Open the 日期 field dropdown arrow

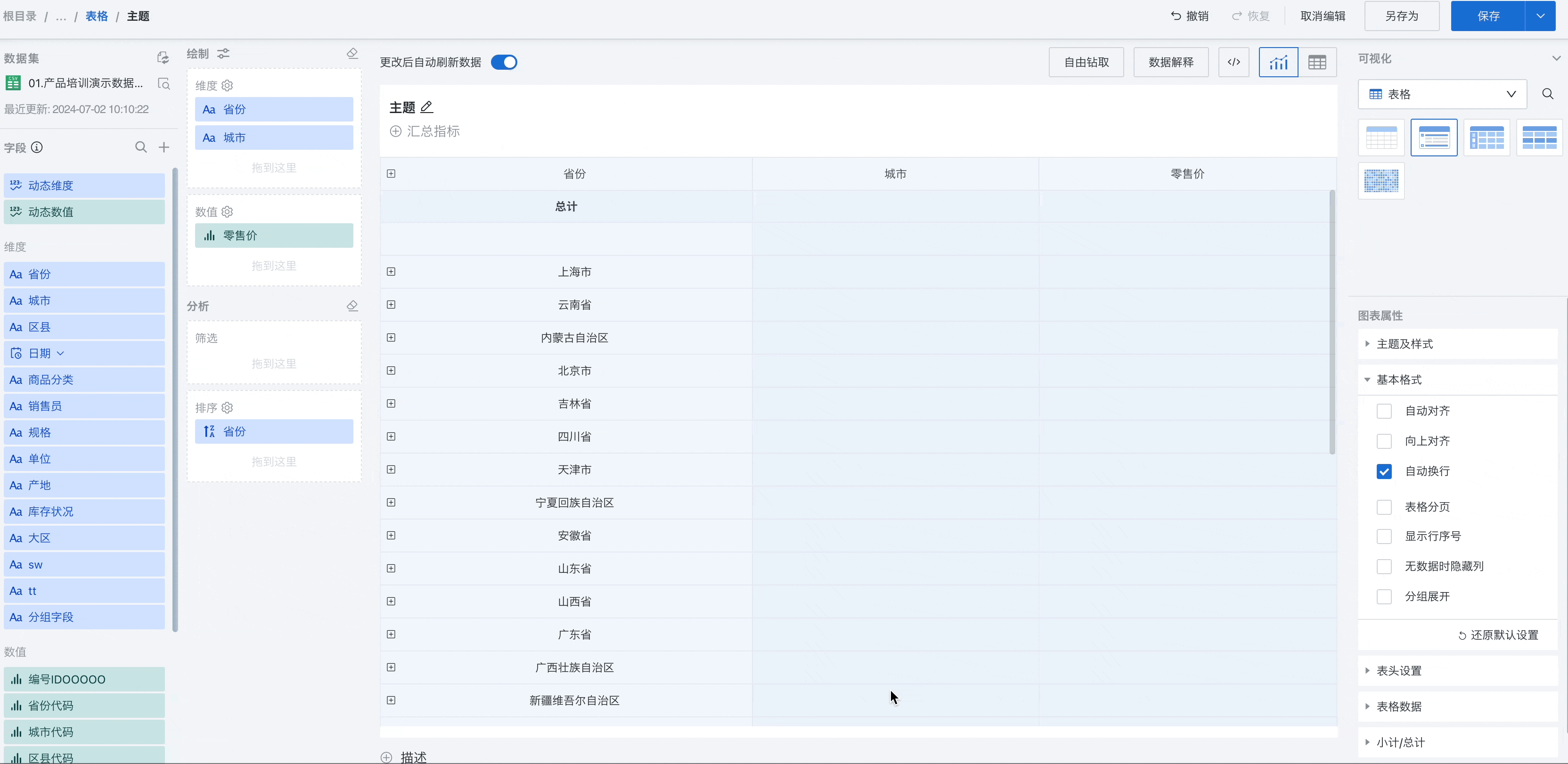click(x=60, y=353)
